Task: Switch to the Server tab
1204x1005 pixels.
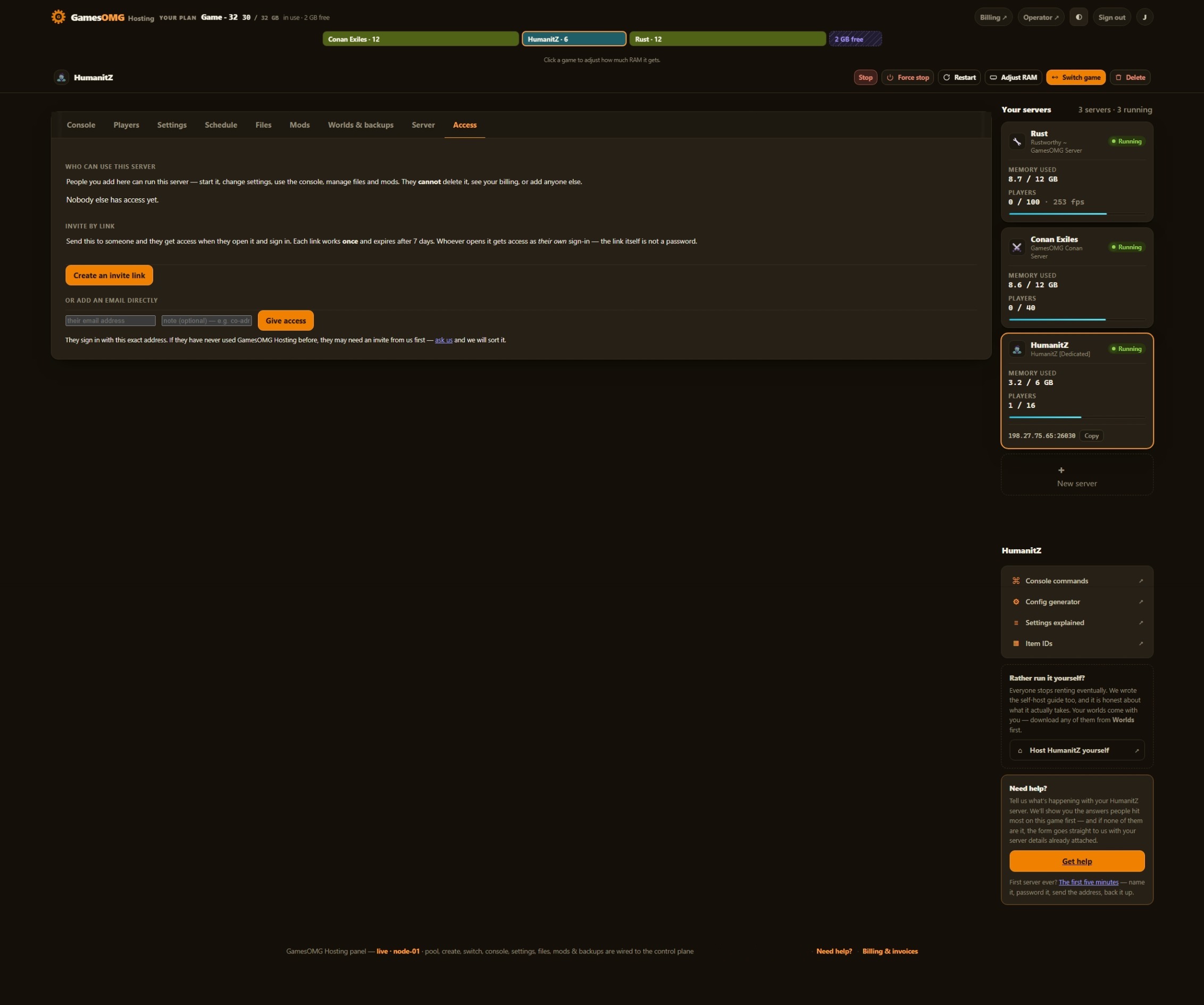Action: [423, 125]
